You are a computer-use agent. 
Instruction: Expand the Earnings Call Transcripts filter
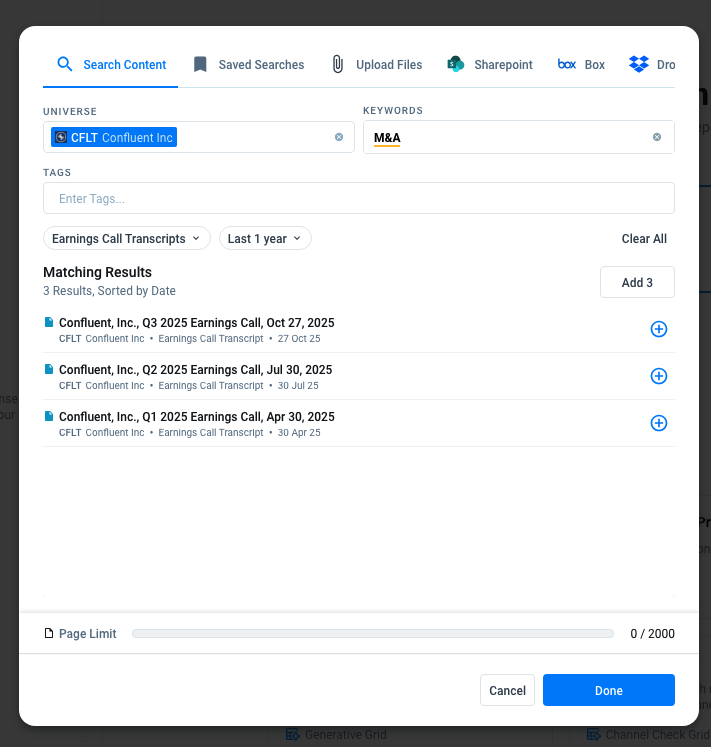tap(127, 238)
